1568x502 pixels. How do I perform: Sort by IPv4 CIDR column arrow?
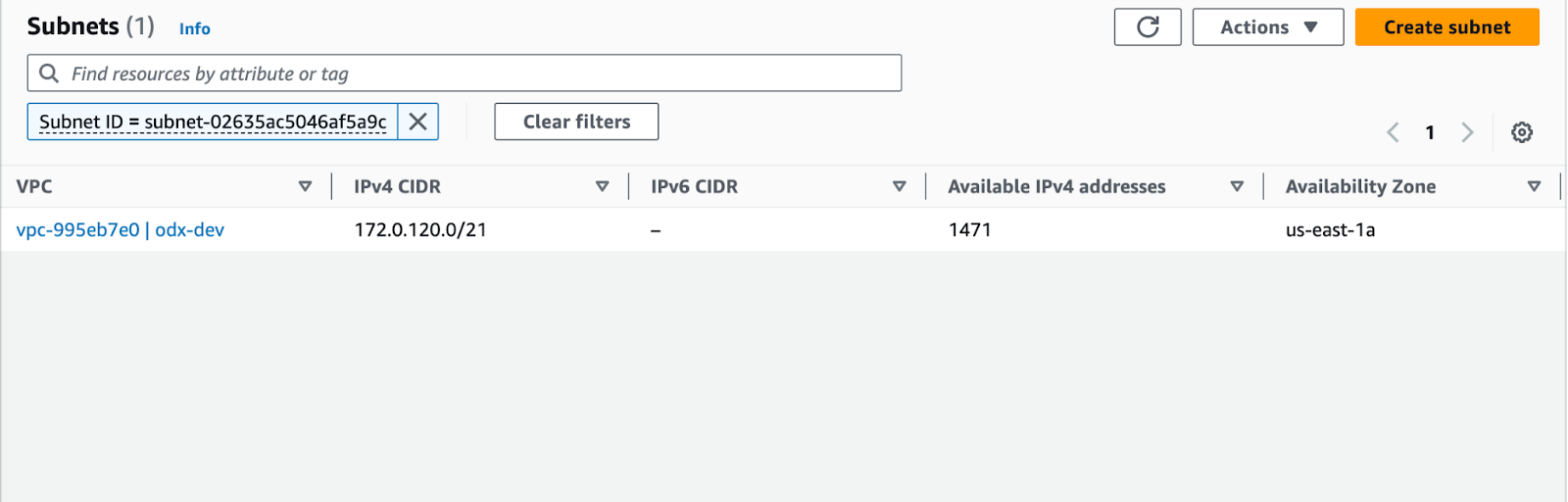coord(602,186)
